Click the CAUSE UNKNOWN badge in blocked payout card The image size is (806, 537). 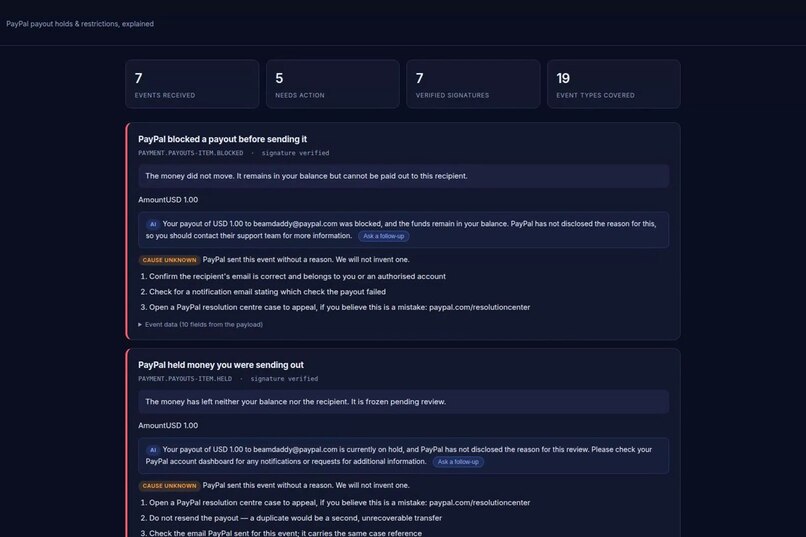[x=169, y=260]
